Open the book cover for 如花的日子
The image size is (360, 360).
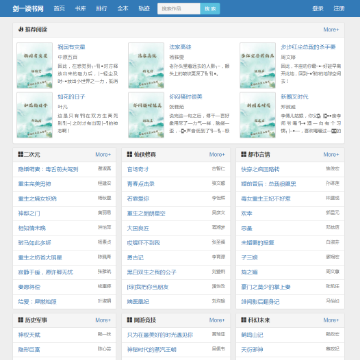(35, 115)
